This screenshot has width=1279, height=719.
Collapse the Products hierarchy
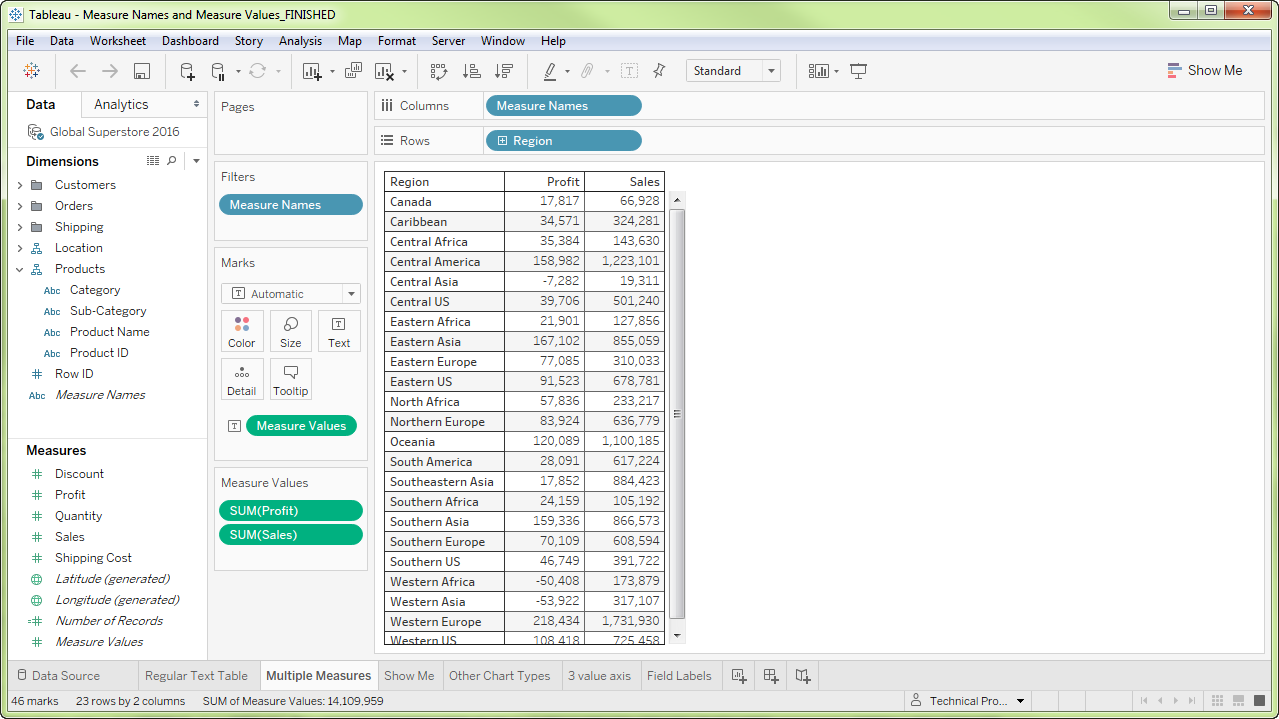[20, 269]
